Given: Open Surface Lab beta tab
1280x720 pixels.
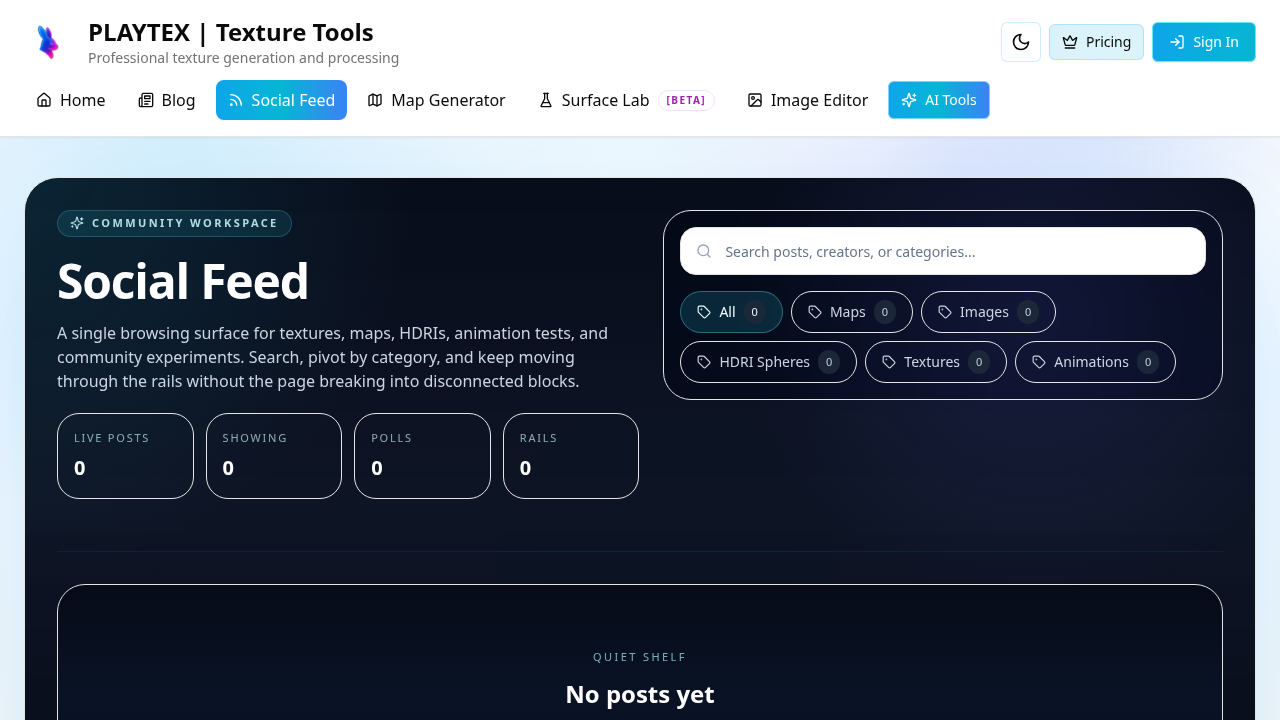Looking at the screenshot, I should click(626, 100).
